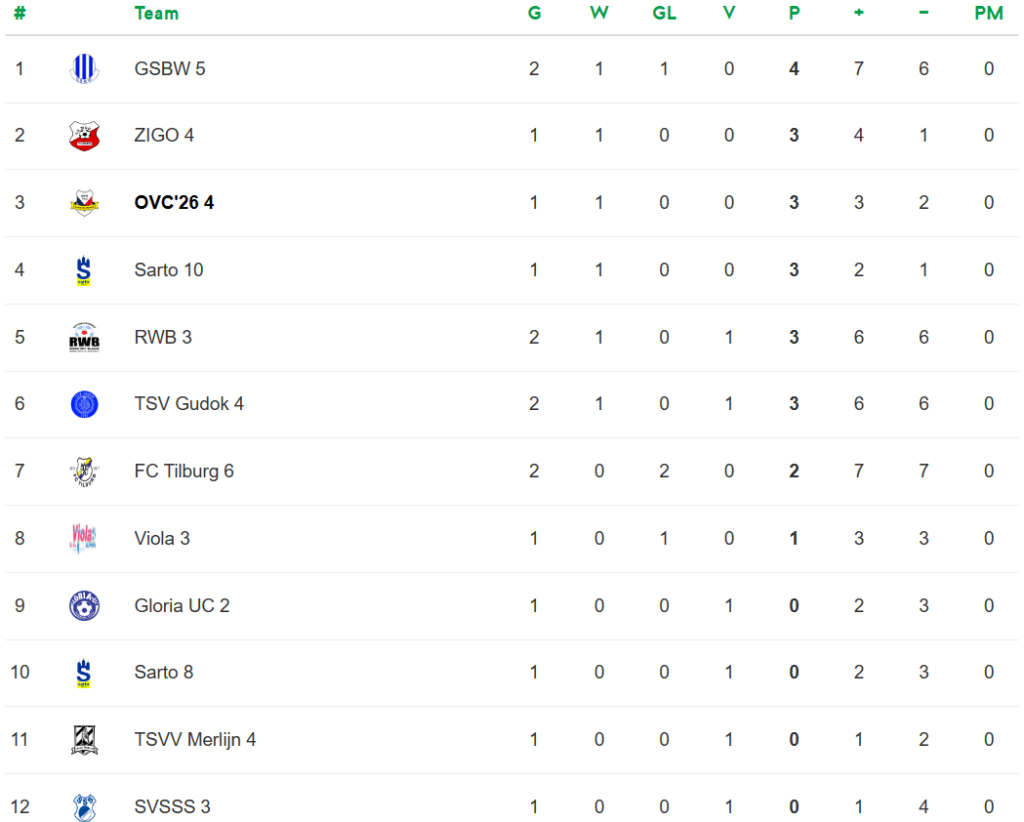Click the Sarto 8 club logo
Screen dimensions: 1024x822
click(x=84, y=673)
